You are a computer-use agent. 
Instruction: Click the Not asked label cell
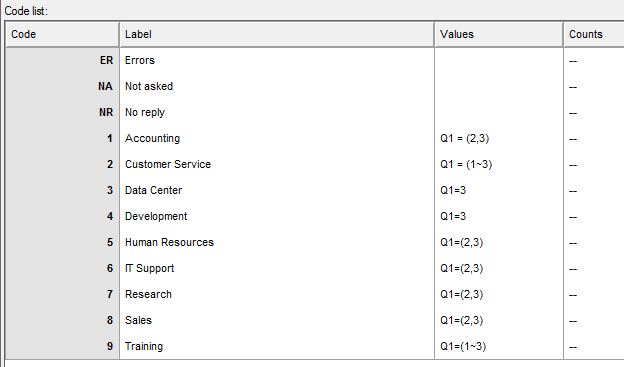[x=277, y=86]
